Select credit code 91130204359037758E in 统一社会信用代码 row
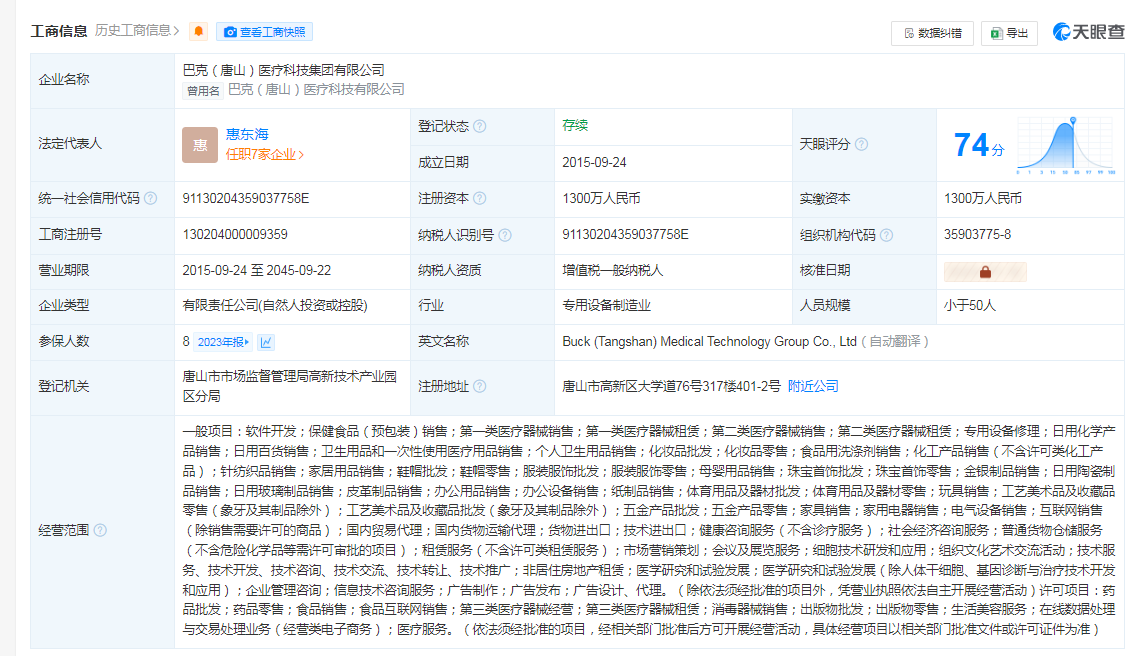Viewport: 1136px width, 656px height. coord(246,199)
